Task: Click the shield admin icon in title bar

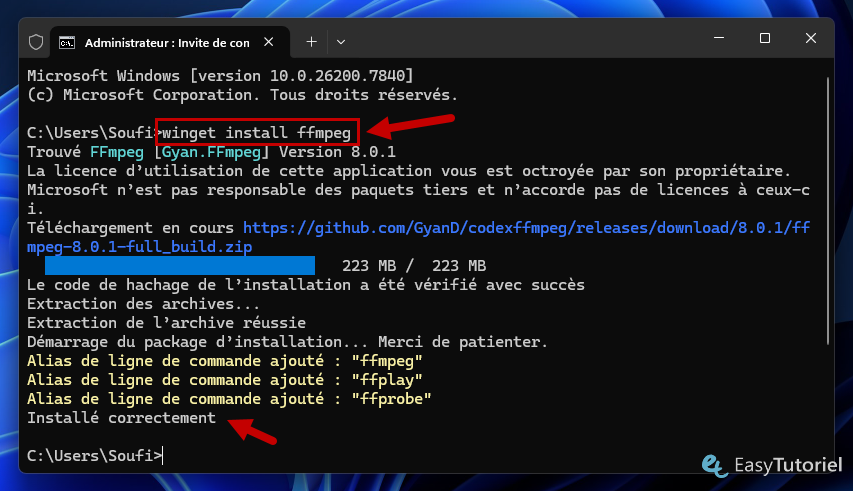Action: coord(36,42)
